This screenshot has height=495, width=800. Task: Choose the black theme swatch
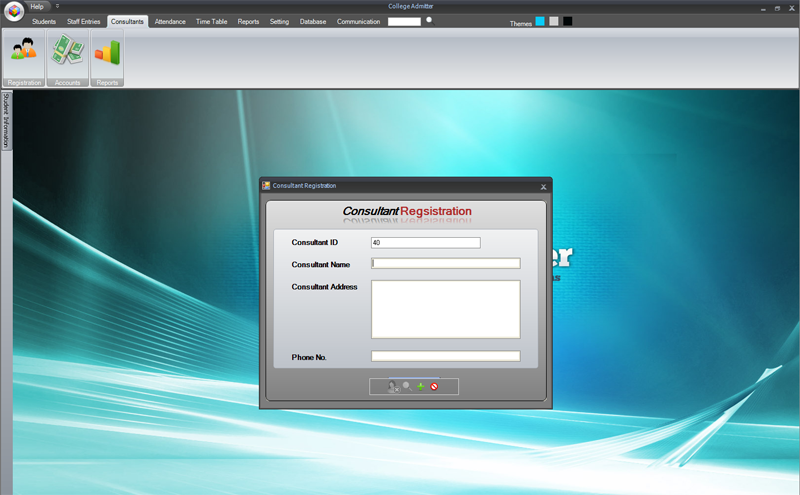pyautogui.click(x=567, y=21)
